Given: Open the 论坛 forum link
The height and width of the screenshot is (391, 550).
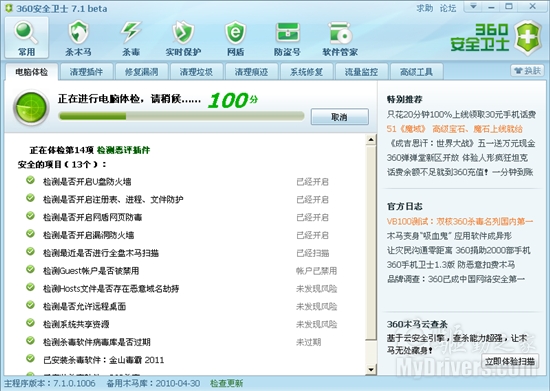Looking at the screenshot, I should [x=448, y=8].
